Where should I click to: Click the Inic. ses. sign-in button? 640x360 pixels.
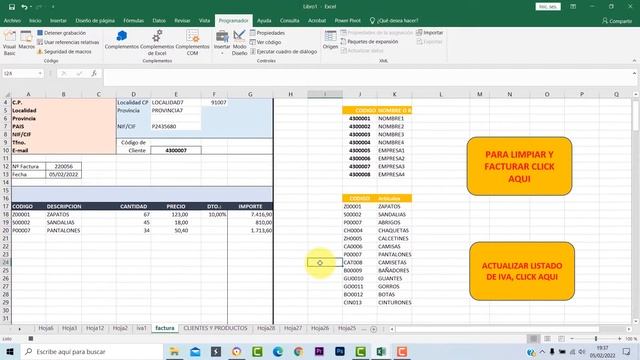(x=548, y=7)
